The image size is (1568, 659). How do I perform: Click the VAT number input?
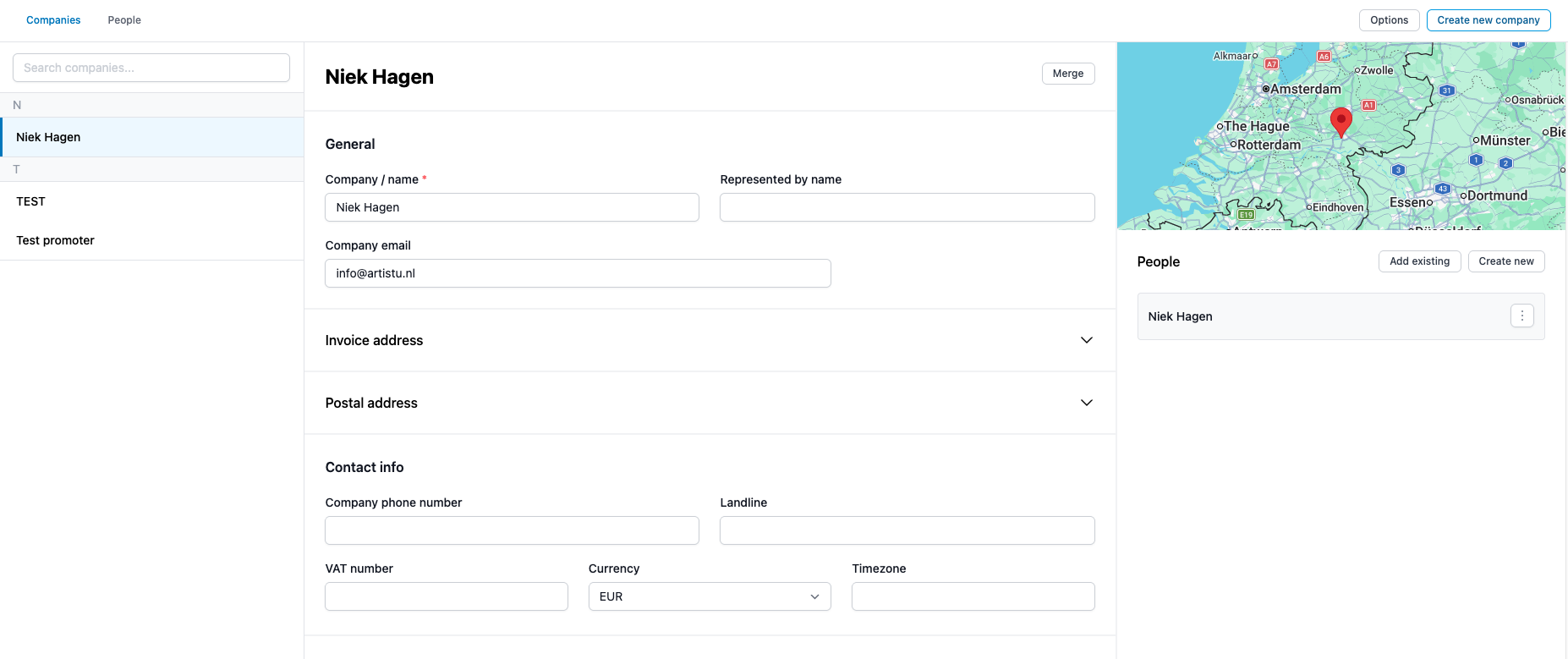coord(446,596)
